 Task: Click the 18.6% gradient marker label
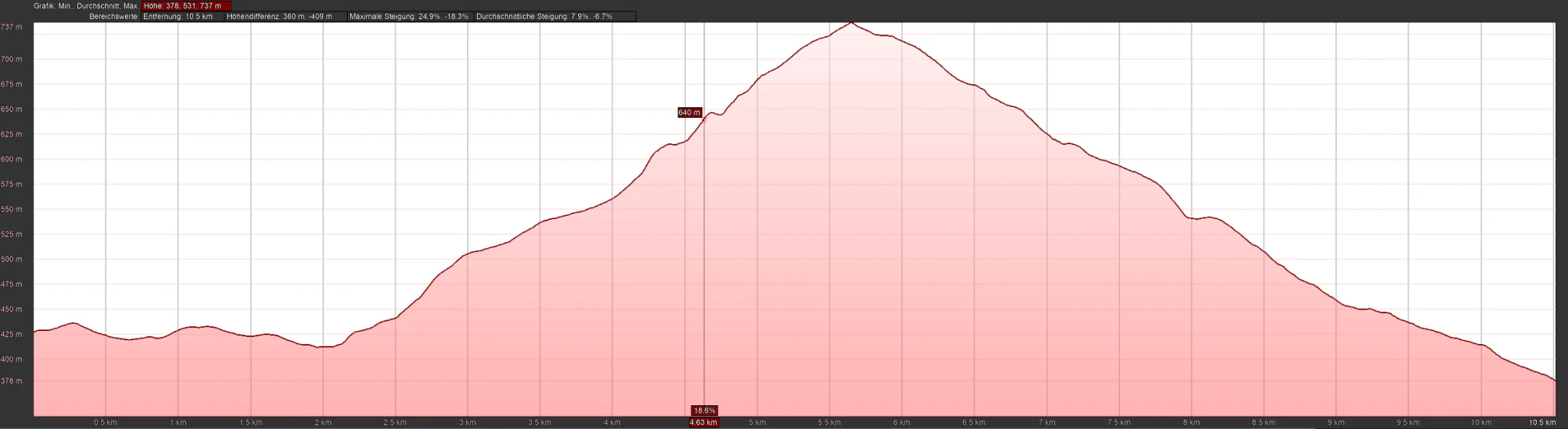point(704,411)
